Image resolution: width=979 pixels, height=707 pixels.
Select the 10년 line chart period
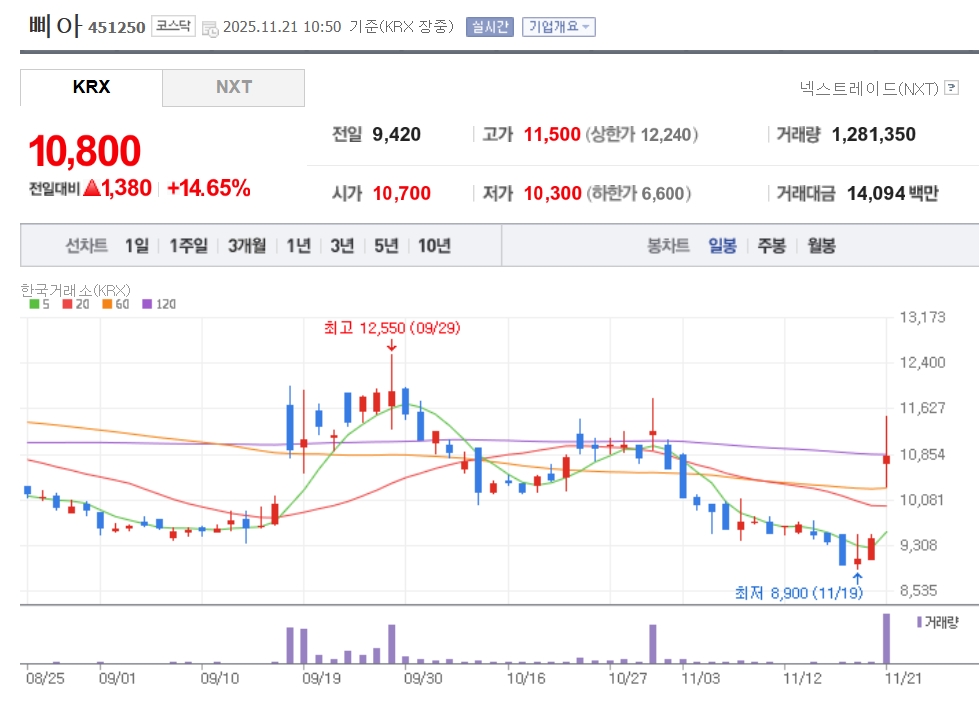[434, 245]
